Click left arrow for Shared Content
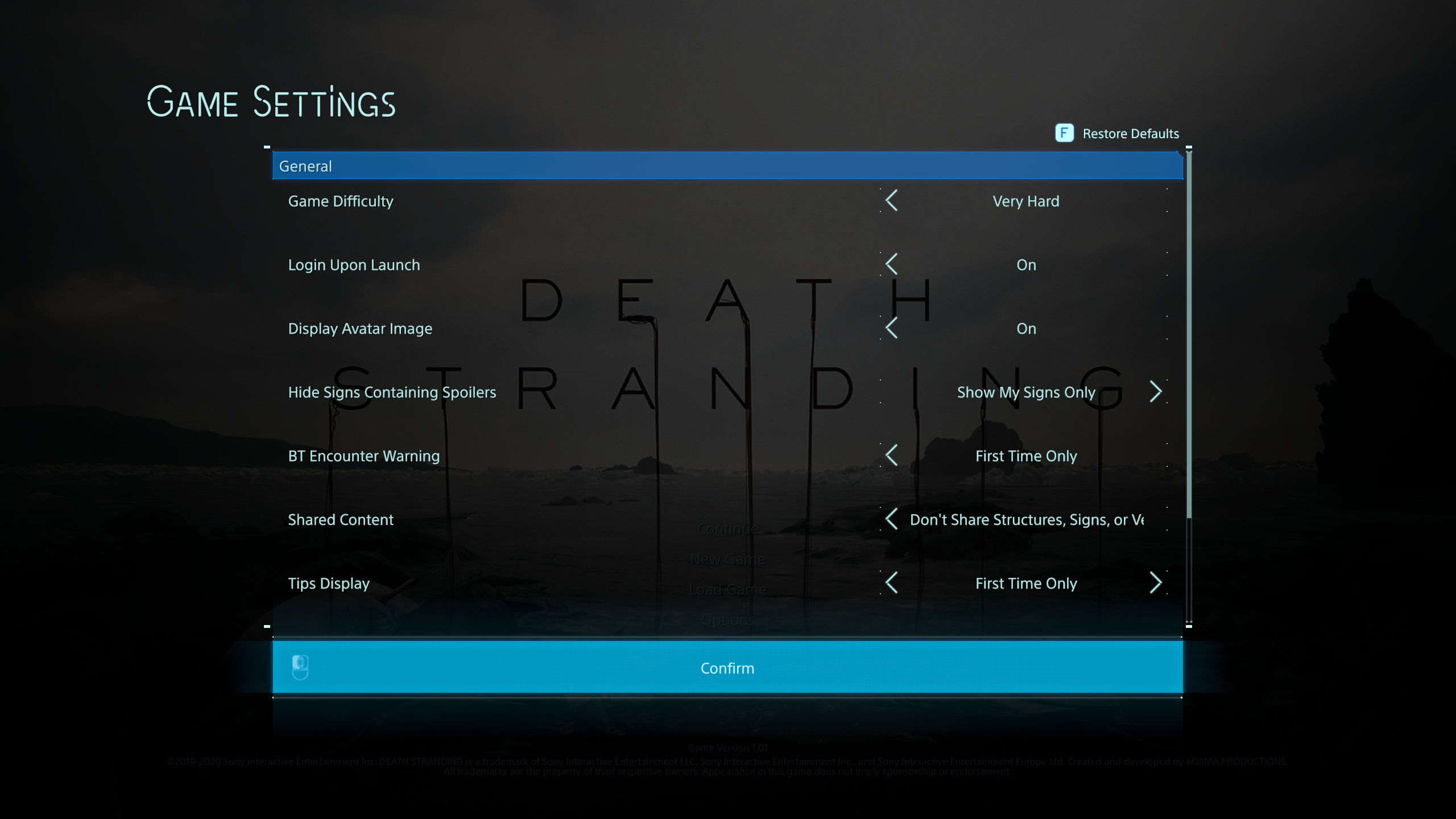This screenshot has height=819, width=1456. (x=892, y=519)
